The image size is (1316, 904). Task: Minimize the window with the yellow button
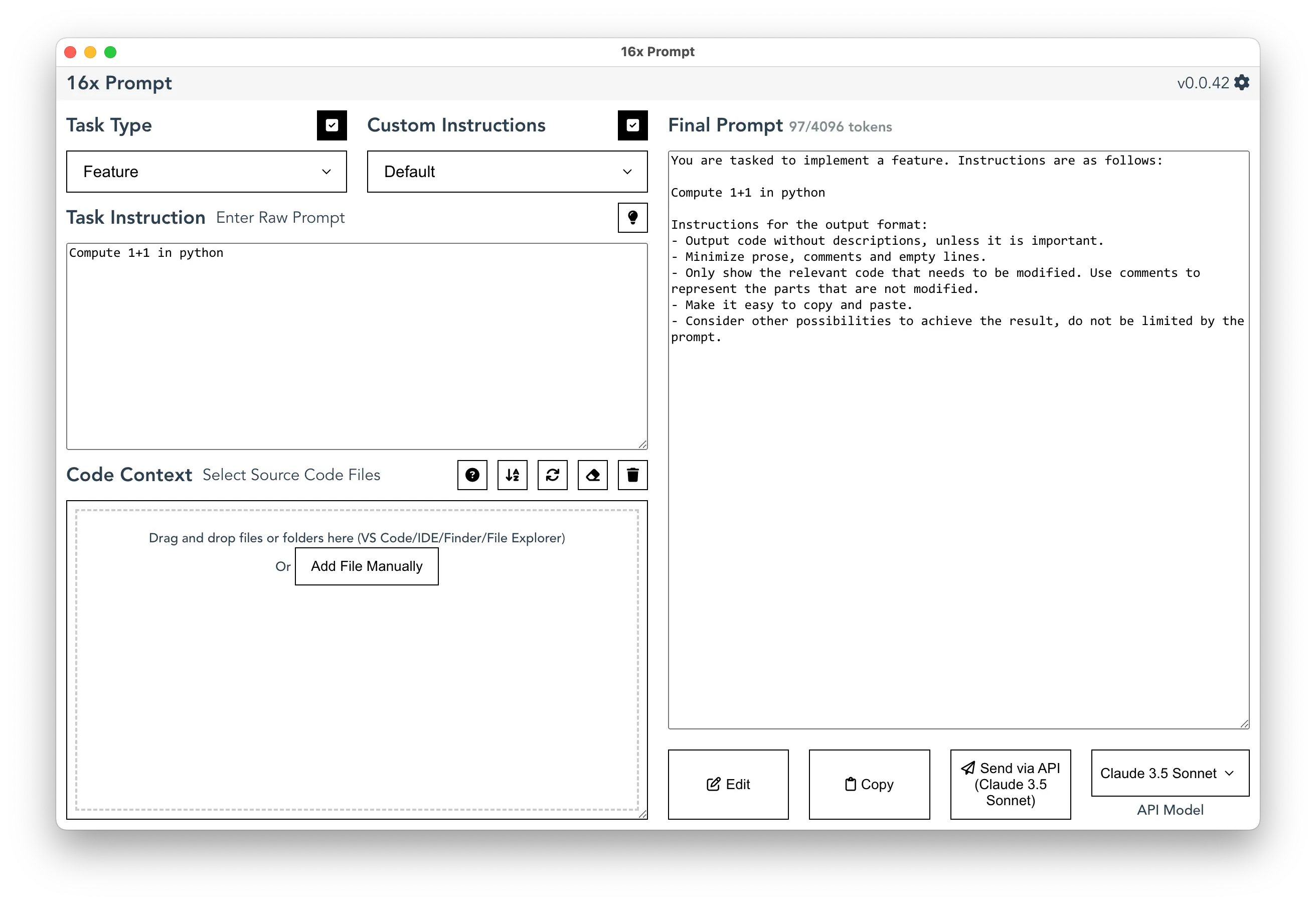[91, 52]
